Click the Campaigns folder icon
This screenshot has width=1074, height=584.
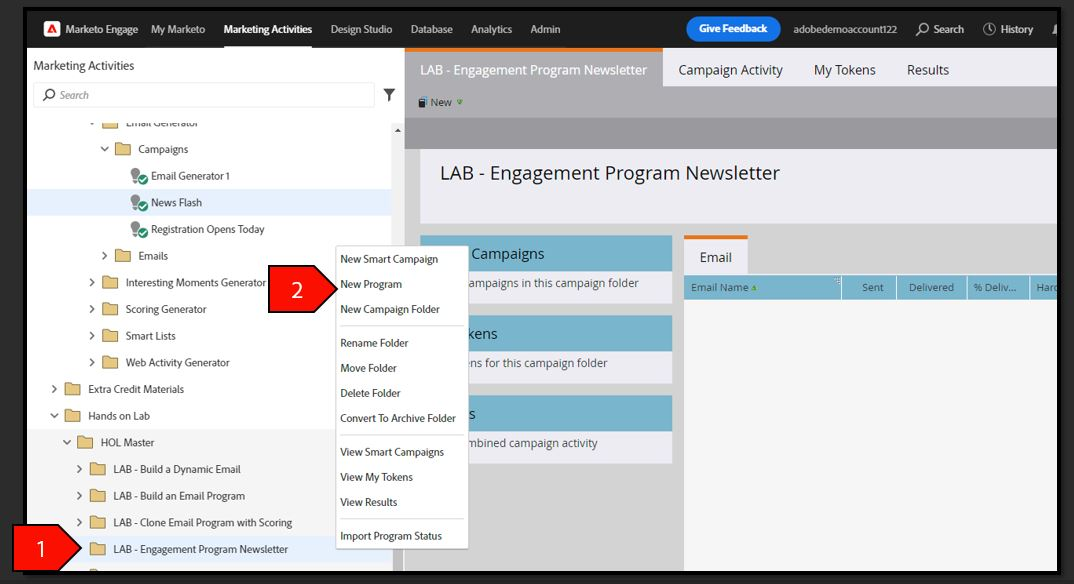pos(123,149)
